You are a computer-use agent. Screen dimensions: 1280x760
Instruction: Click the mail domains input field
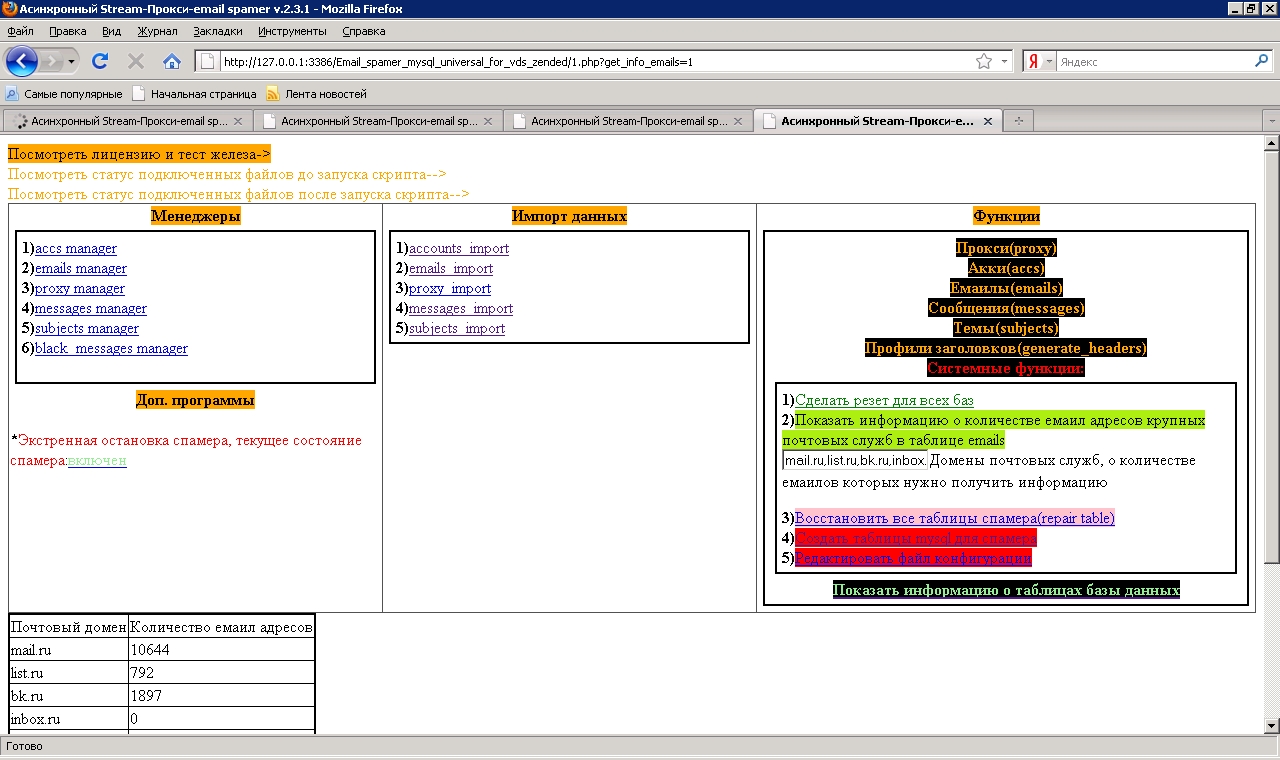pos(855,460)
